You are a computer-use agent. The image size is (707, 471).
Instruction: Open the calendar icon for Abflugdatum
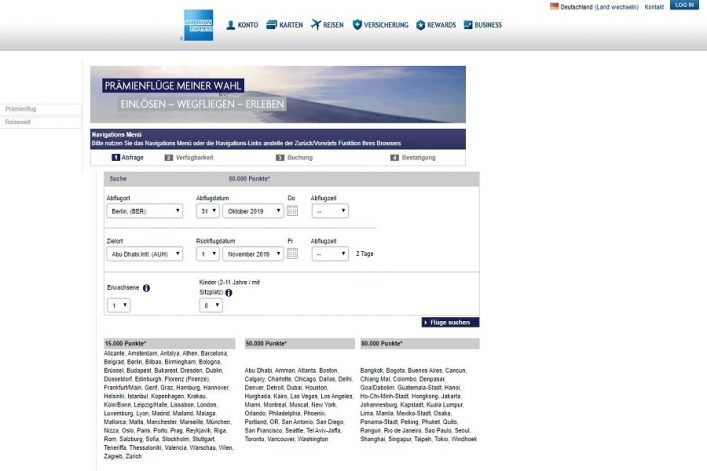pos(292,210)
